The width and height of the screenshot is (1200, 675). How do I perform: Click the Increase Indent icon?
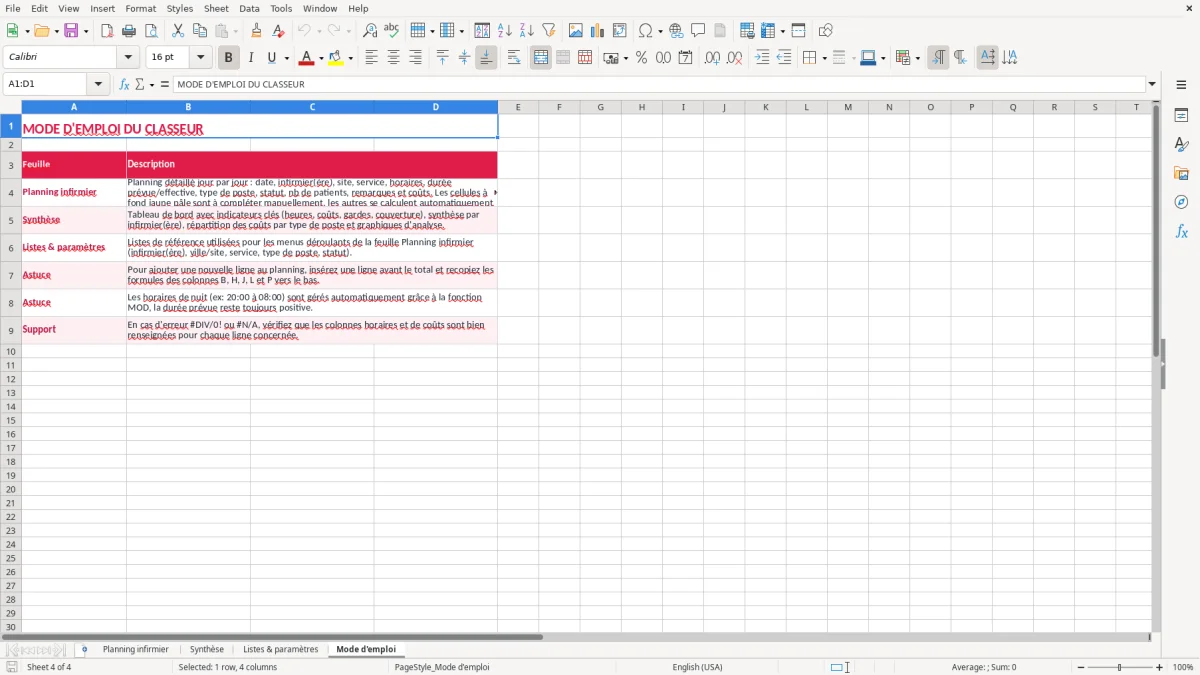tap(762, 58)
